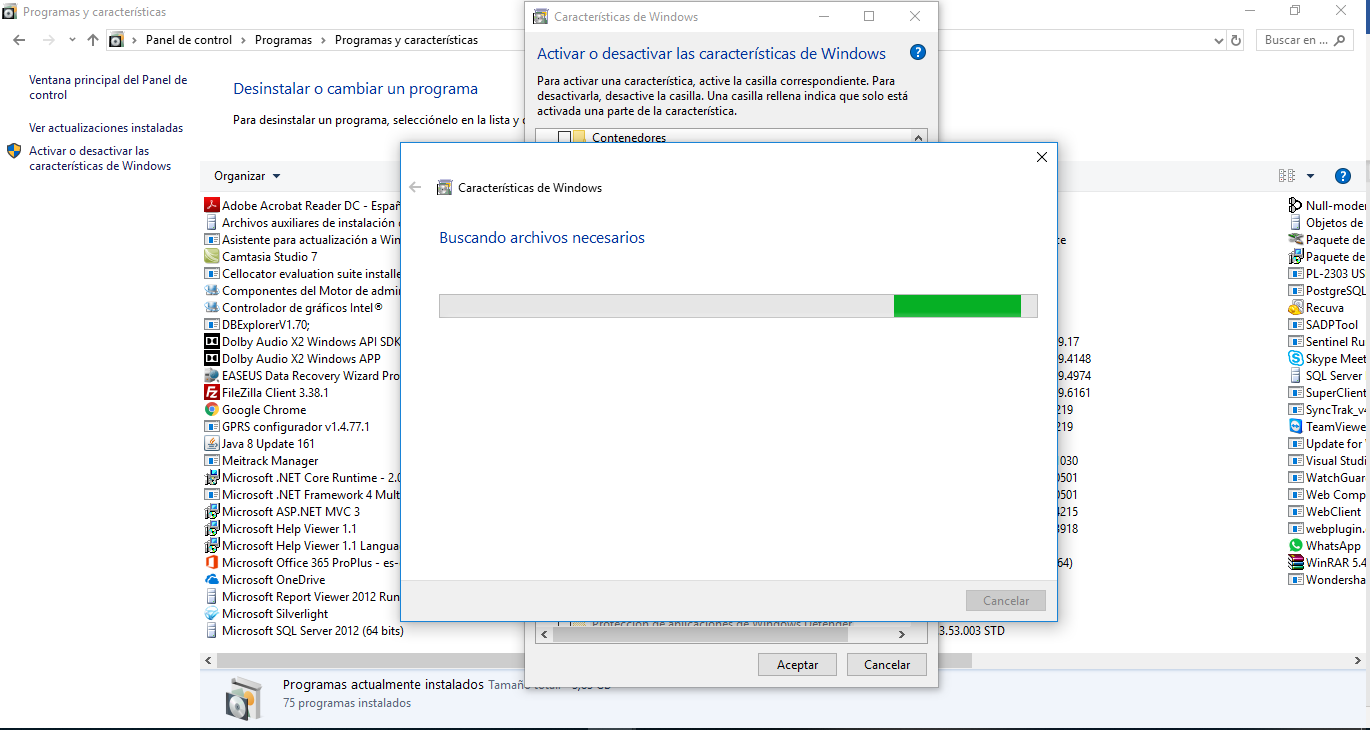Click the Microsoft Help Viewer 1.1 installer icon
The height and width of the screenshot is (730, 1370).
pos(212,528)
